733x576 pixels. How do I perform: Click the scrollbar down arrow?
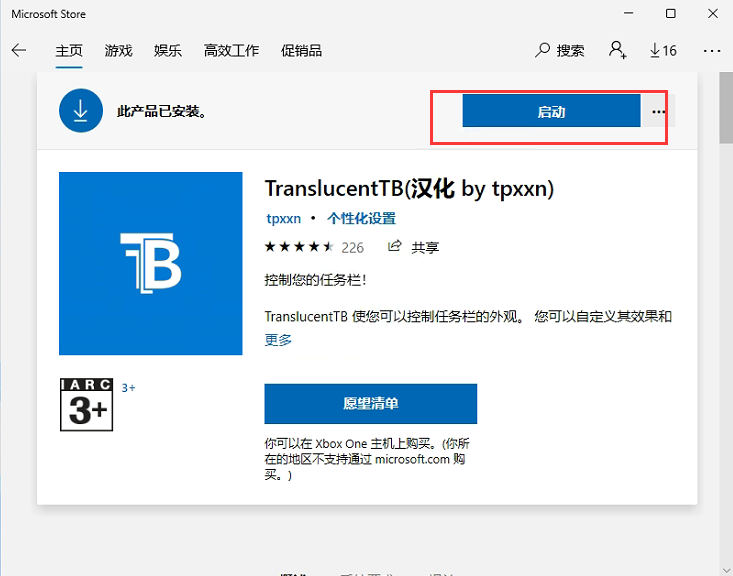pos(726,569)
